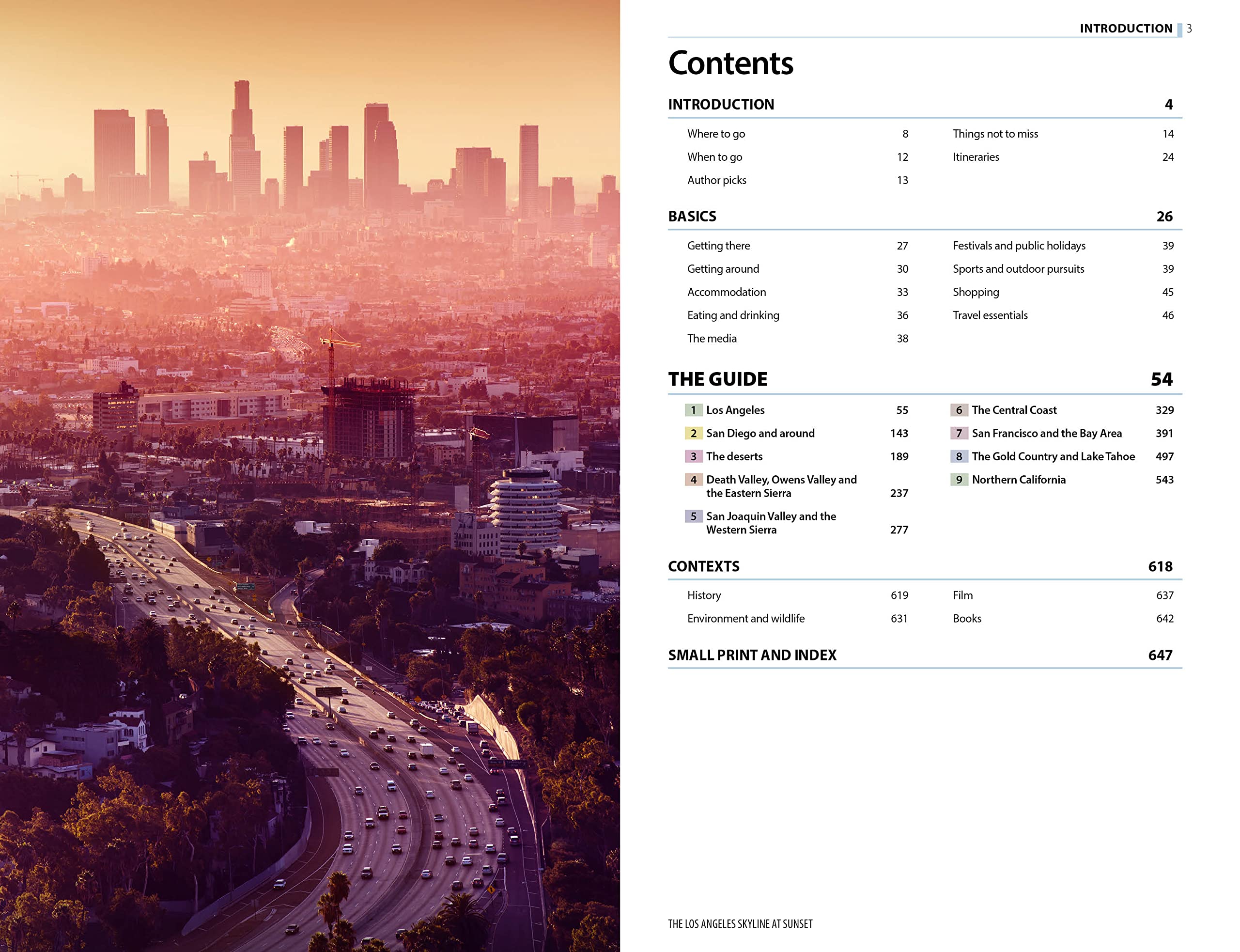Open San Francisco and the Bay Area

(1046, 433)
